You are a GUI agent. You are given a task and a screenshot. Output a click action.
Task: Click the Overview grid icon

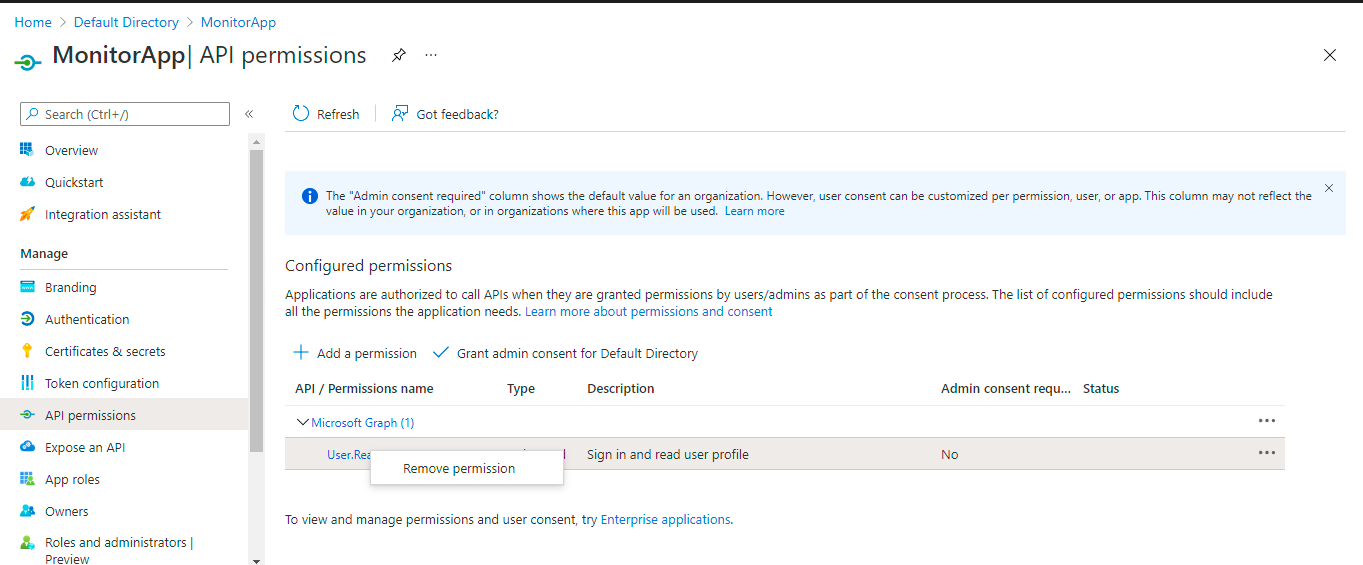[27, 150]
